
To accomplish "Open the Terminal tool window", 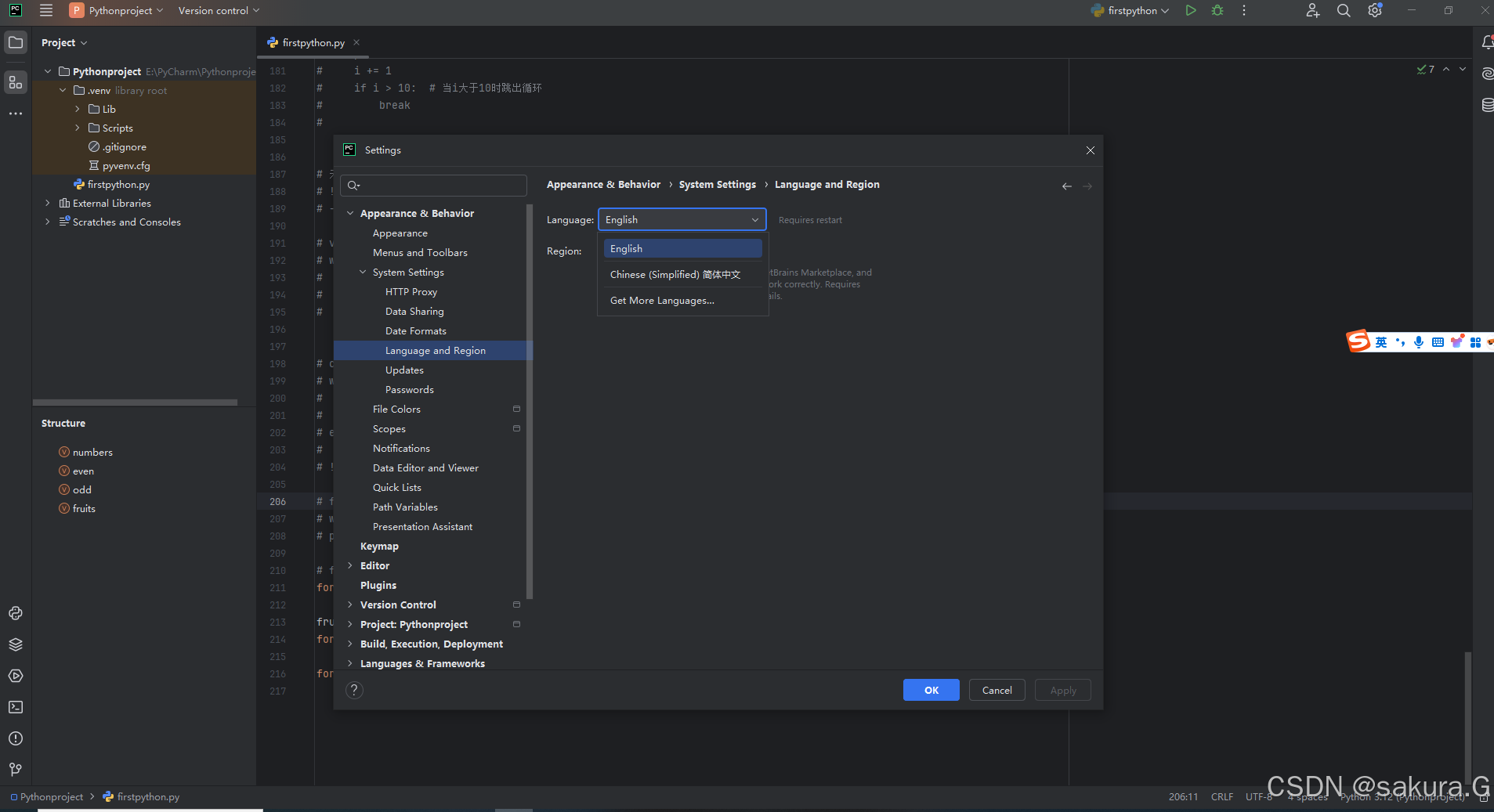I will 16,707.
